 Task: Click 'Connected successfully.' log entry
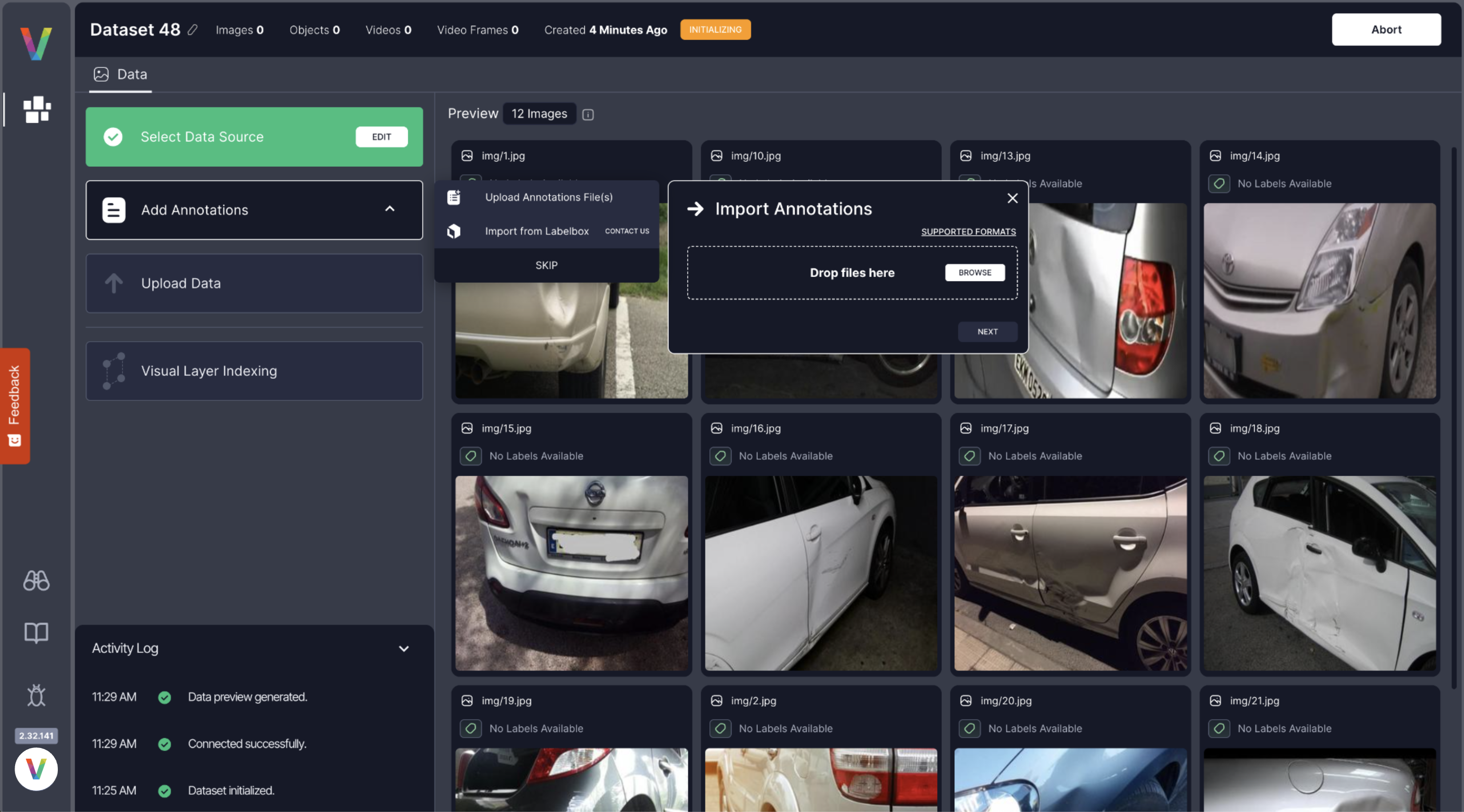click(247, 743)
